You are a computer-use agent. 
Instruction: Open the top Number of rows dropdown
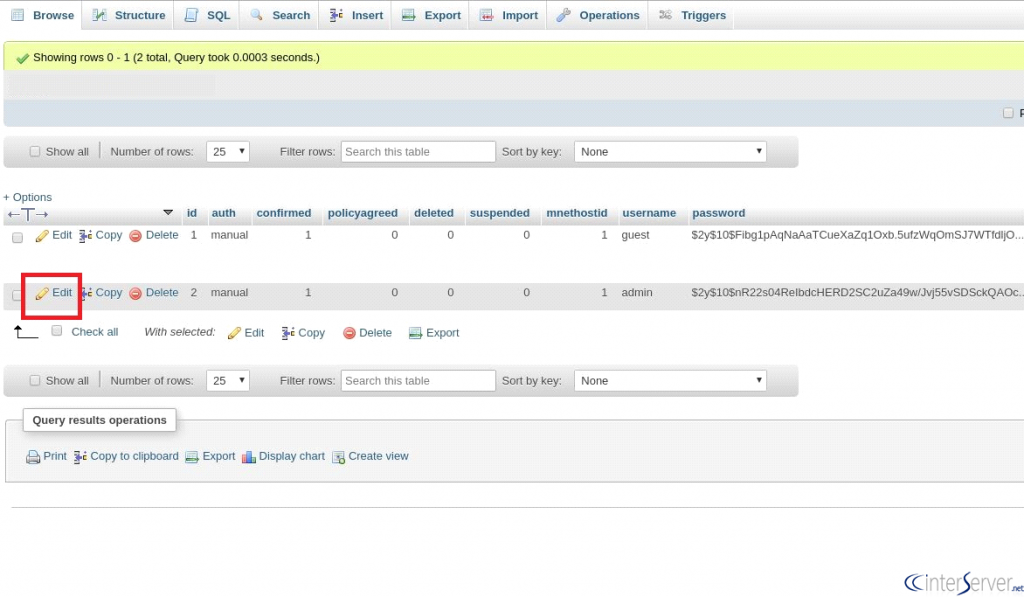click(x=228, y=152)
